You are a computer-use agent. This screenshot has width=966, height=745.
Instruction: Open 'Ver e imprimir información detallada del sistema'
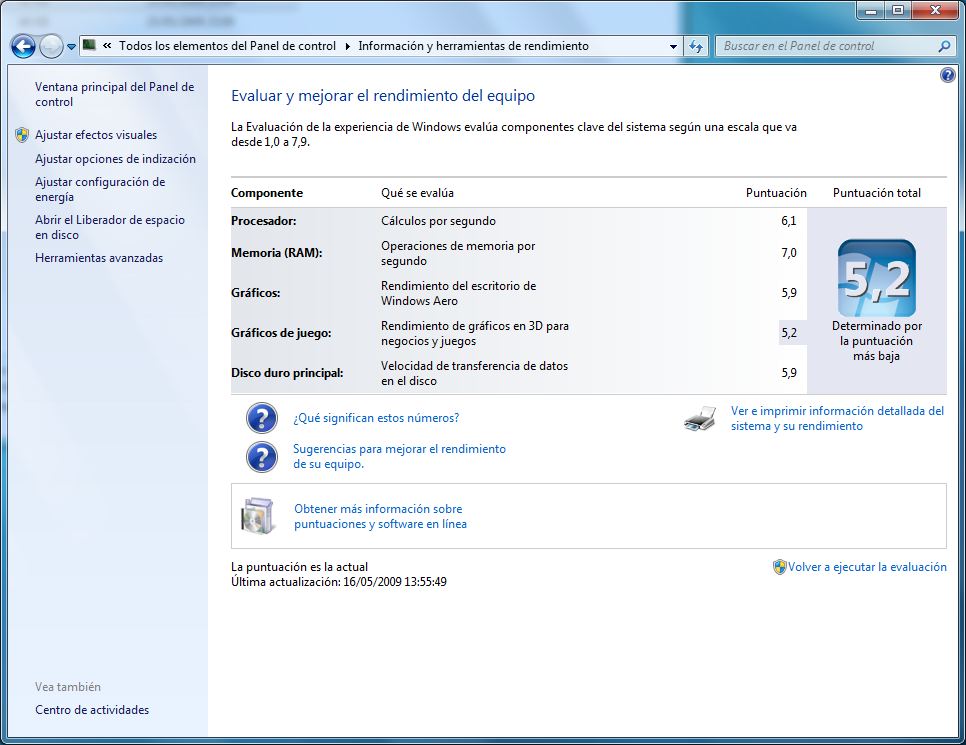[837, 418]
